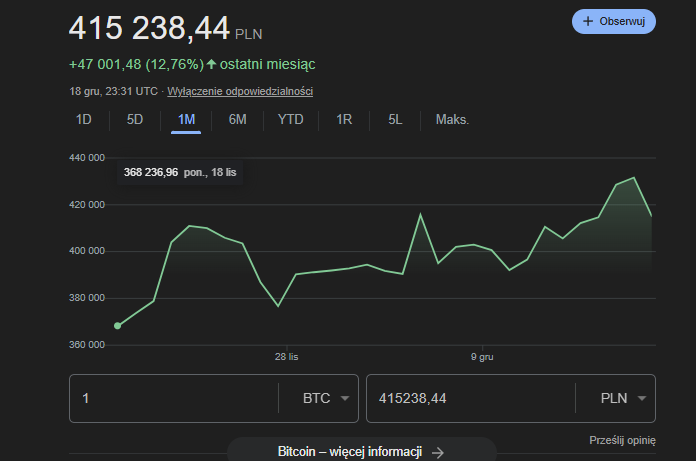Image resolution: width=696 pixels, height=461 pixels.
Task: Open BTC currency dropdown
Action: tap(326, 398)
